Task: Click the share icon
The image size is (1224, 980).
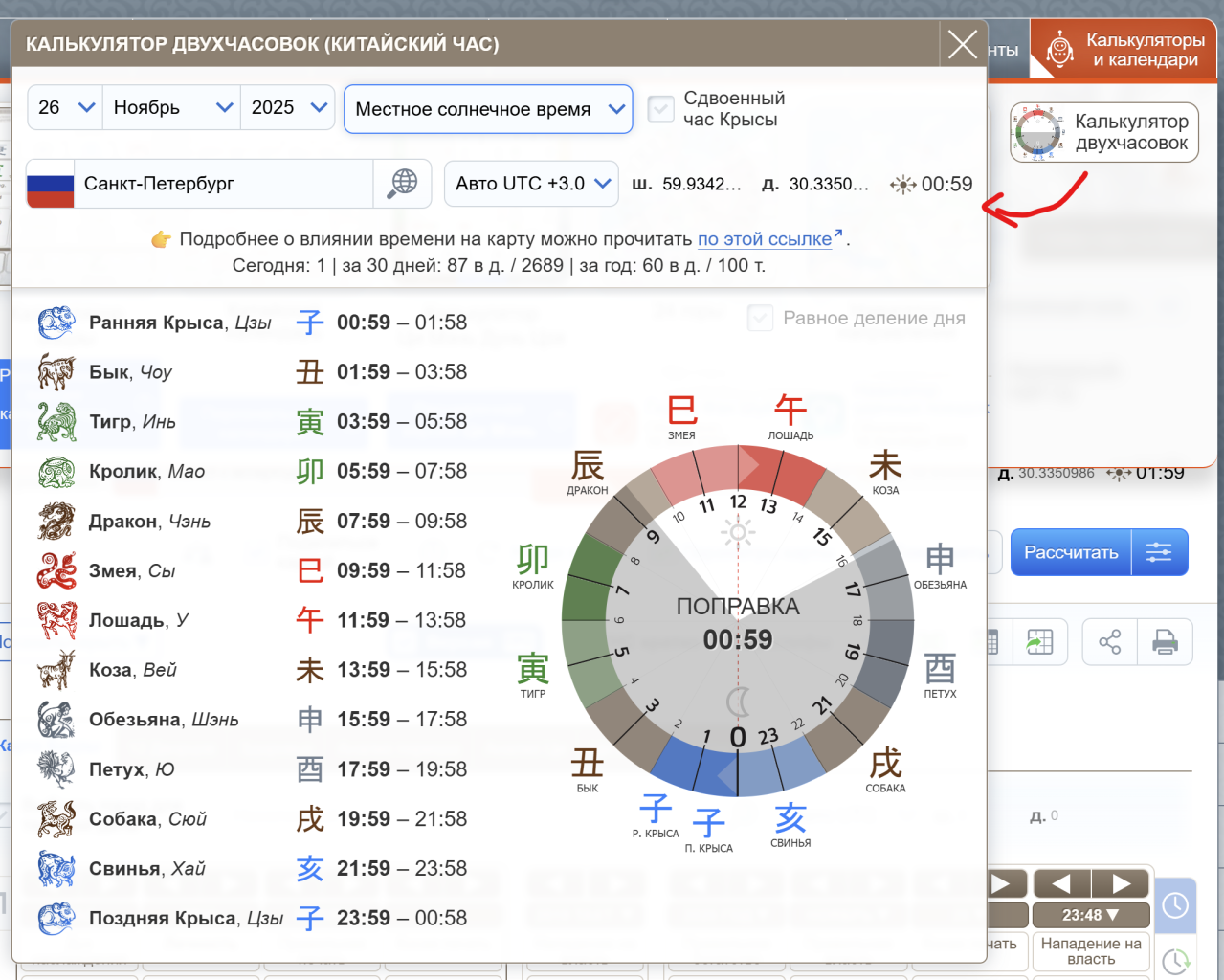Action: coord(1109,641)
